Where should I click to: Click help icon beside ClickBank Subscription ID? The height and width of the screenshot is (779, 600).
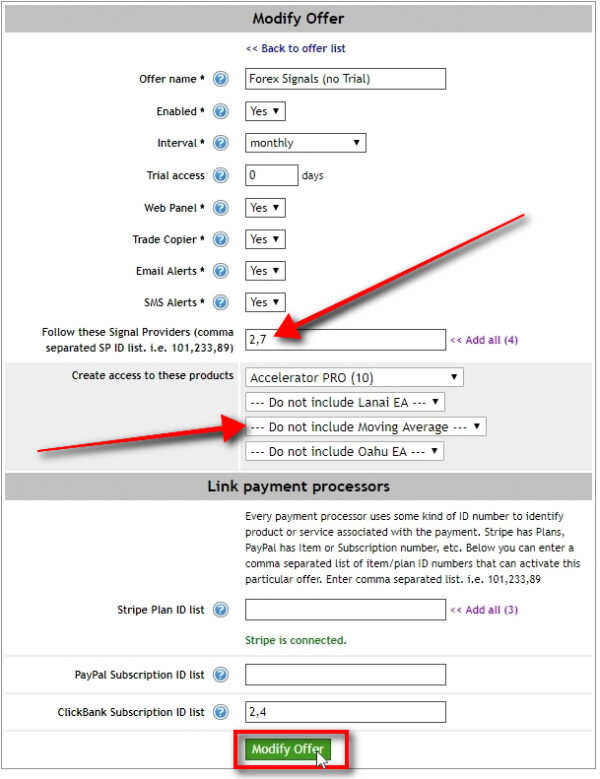point(221,712)
